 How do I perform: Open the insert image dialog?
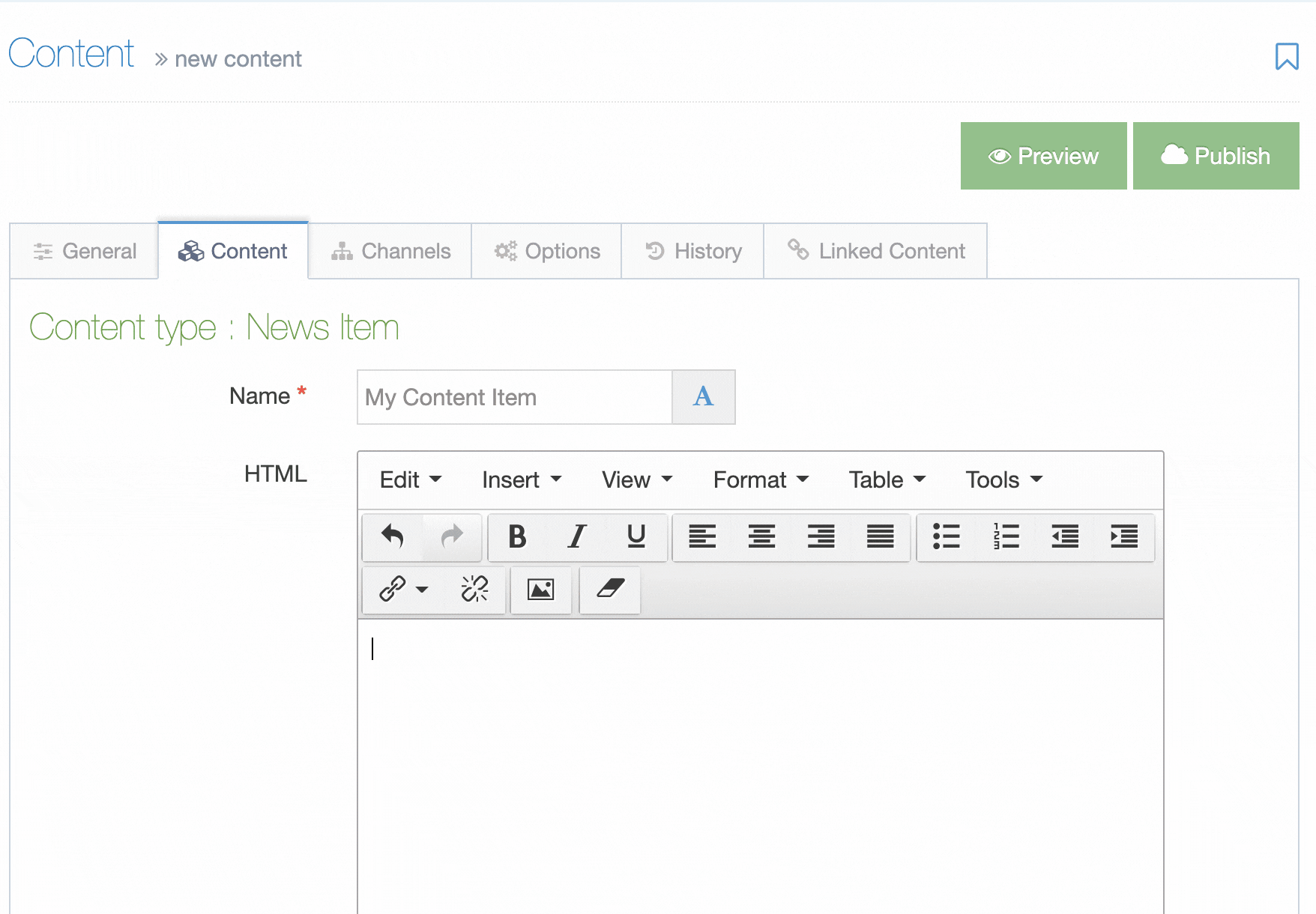[x=540, y=590]
